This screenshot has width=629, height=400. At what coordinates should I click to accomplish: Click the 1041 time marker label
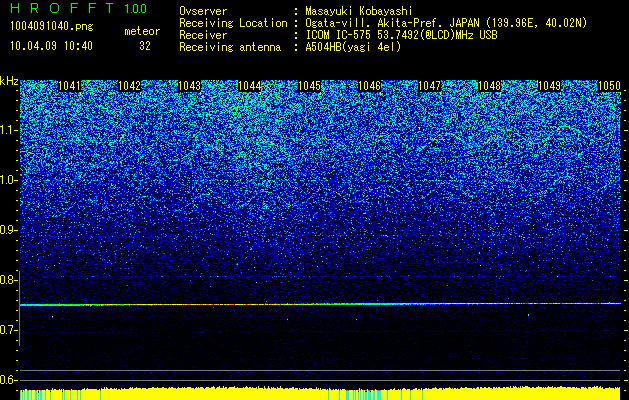click(69, 86)
